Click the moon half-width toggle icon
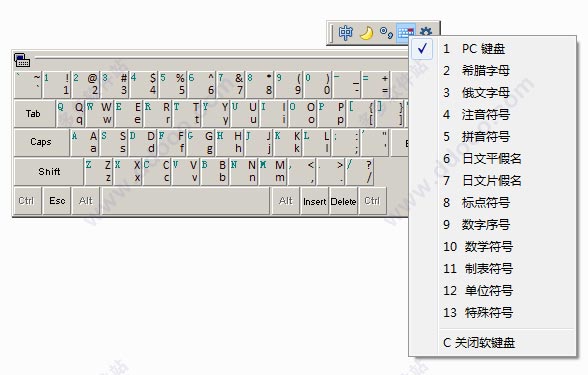The width and height of the screenshot is (588, 375). point(366,33)
